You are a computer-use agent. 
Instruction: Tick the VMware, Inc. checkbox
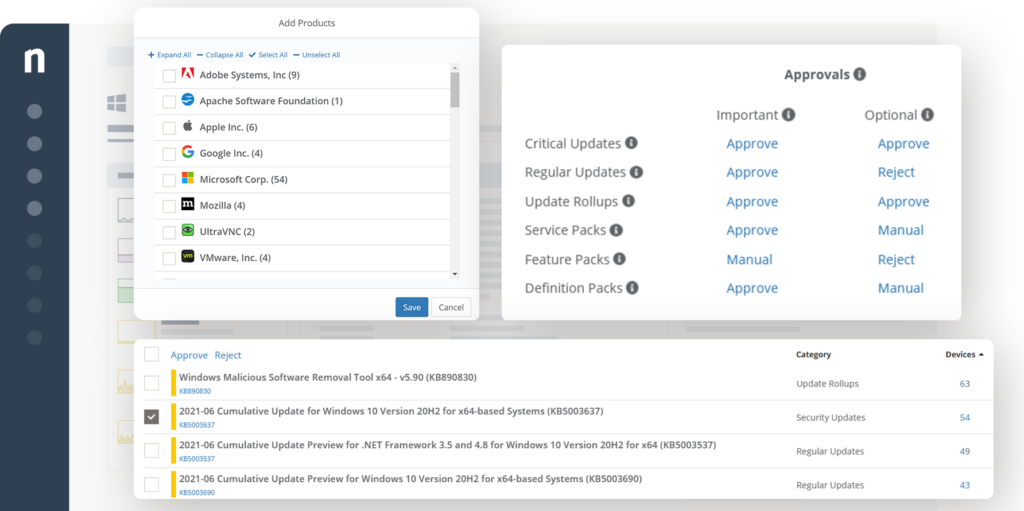(x=169, y=259)
